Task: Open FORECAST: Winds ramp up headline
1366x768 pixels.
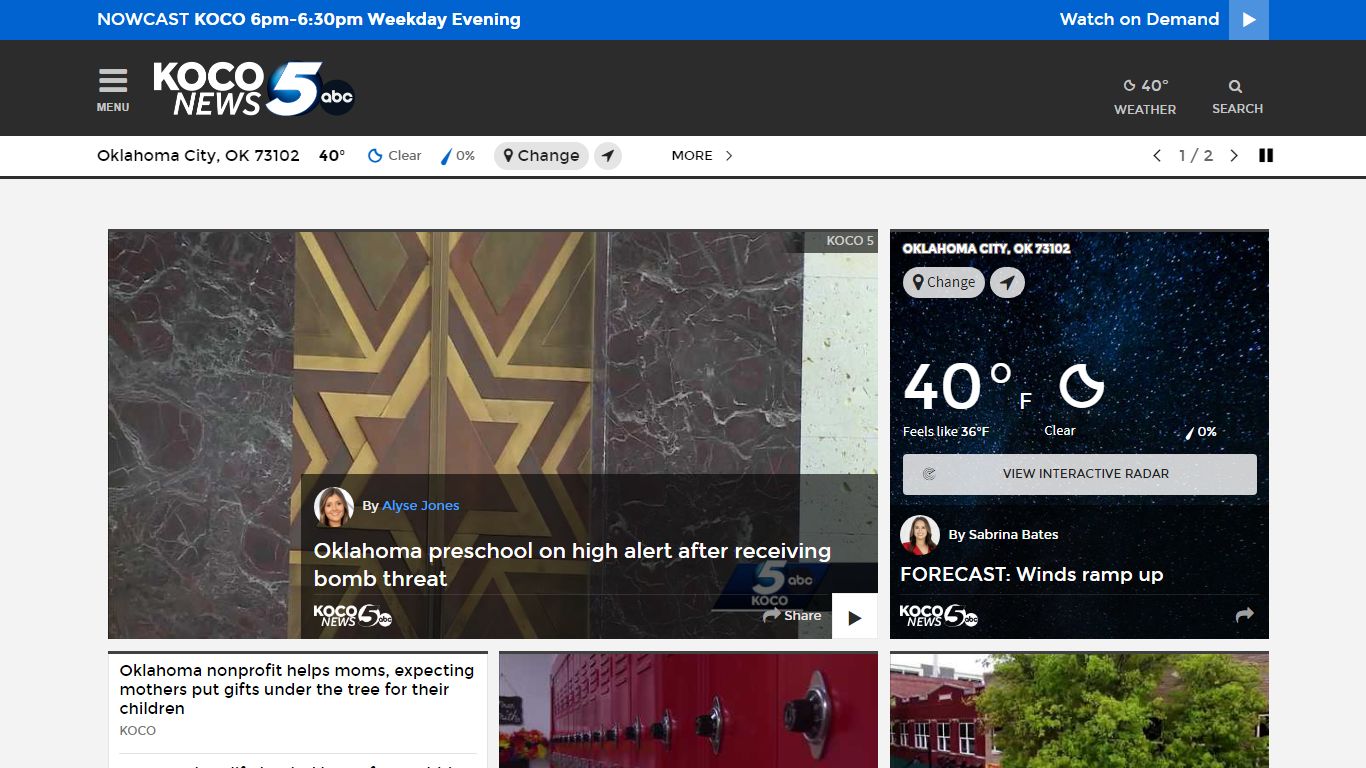Action: click(1032, 575)
